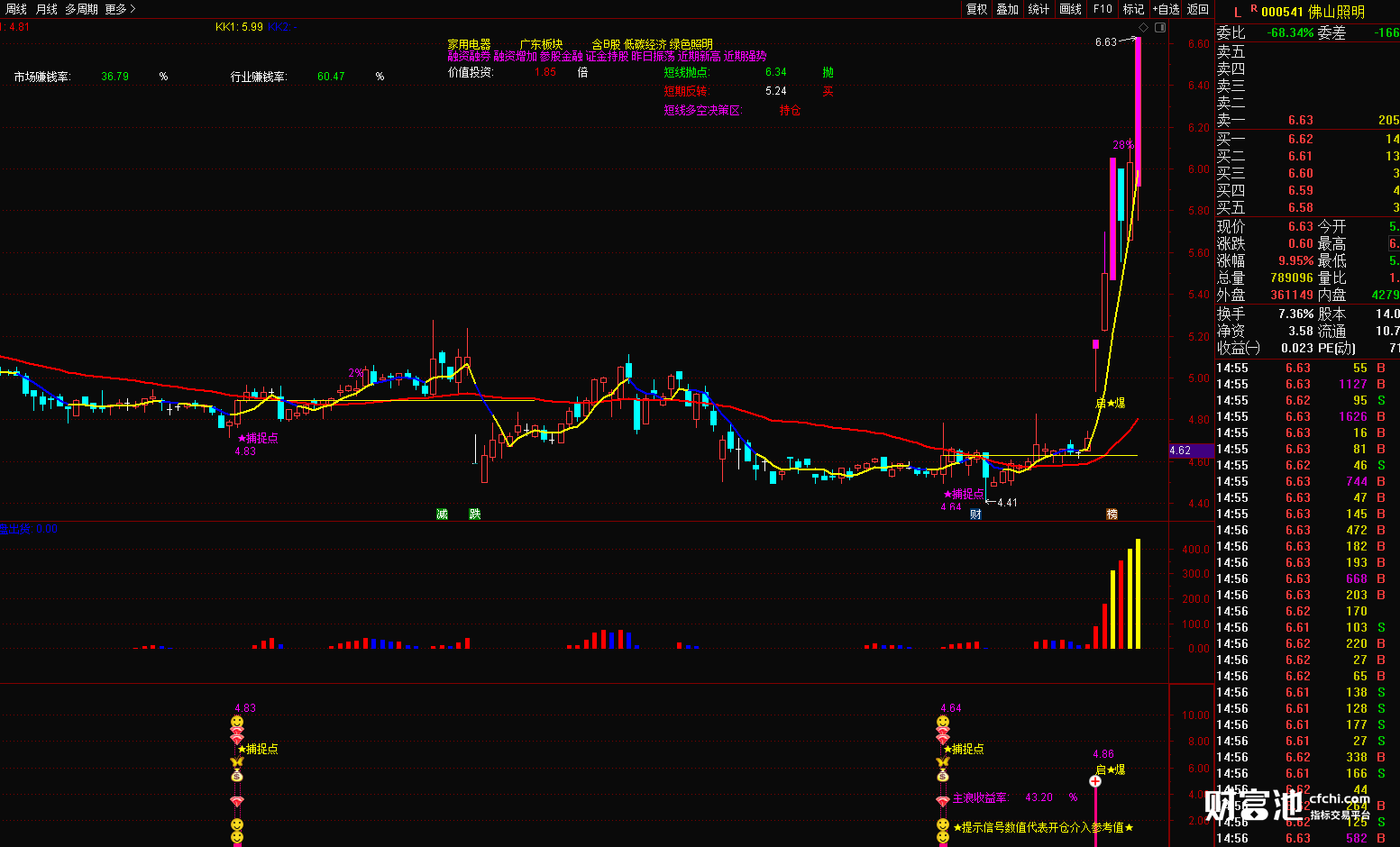
Task: Click the 外盘 361149 value
Action: (1291, 295)
